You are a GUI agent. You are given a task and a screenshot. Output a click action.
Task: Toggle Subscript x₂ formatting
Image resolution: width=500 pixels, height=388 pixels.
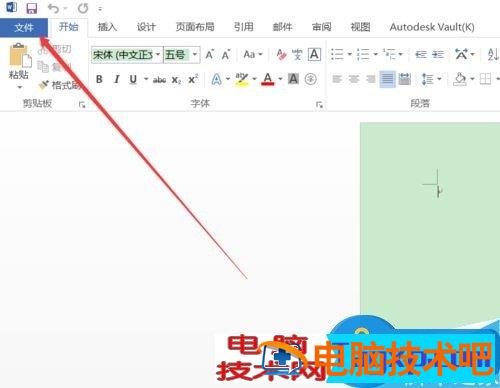pyautogui.click(x=176, y=80)
